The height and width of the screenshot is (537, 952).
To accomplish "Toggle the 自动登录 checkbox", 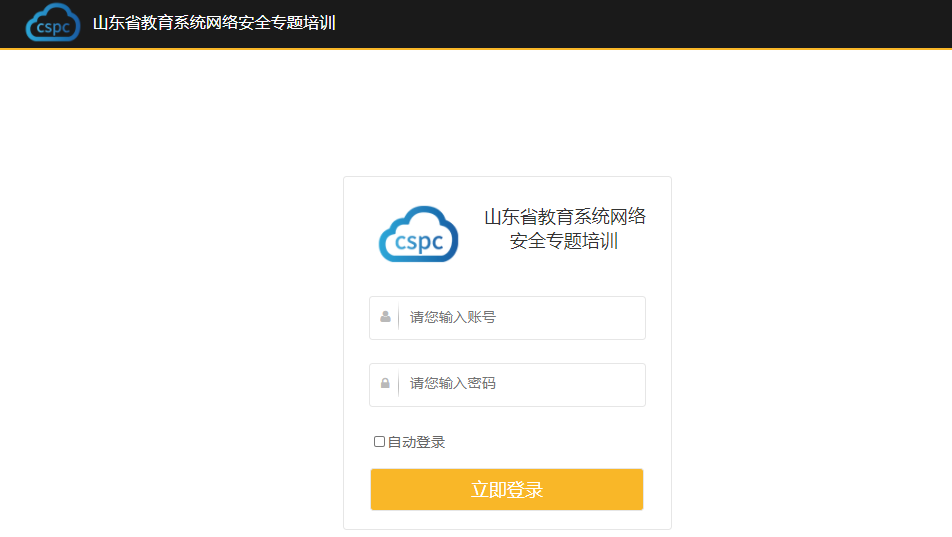I will 379,442.
